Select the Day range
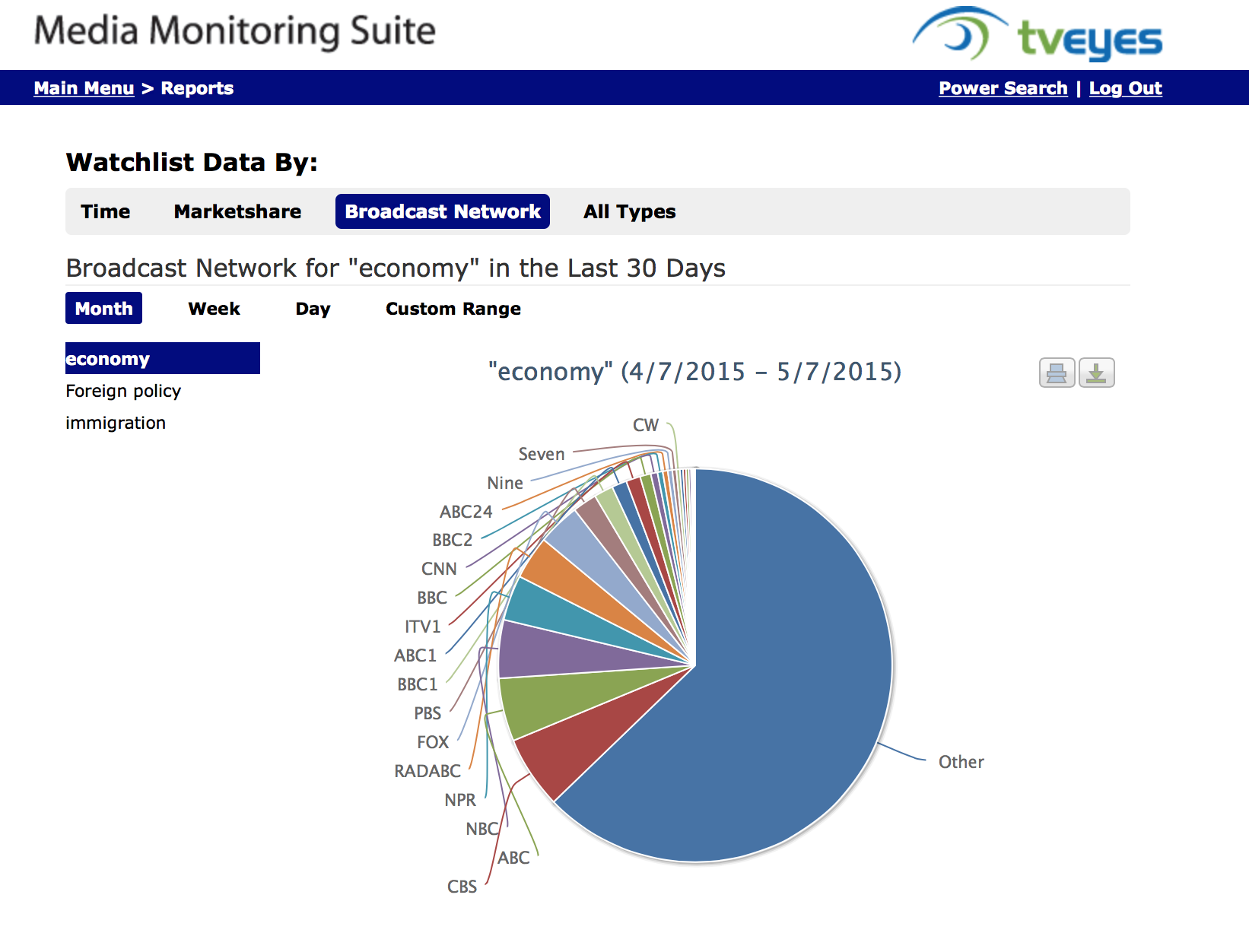The width and height of the screenshot is (1249, 952). click(313, 308)
